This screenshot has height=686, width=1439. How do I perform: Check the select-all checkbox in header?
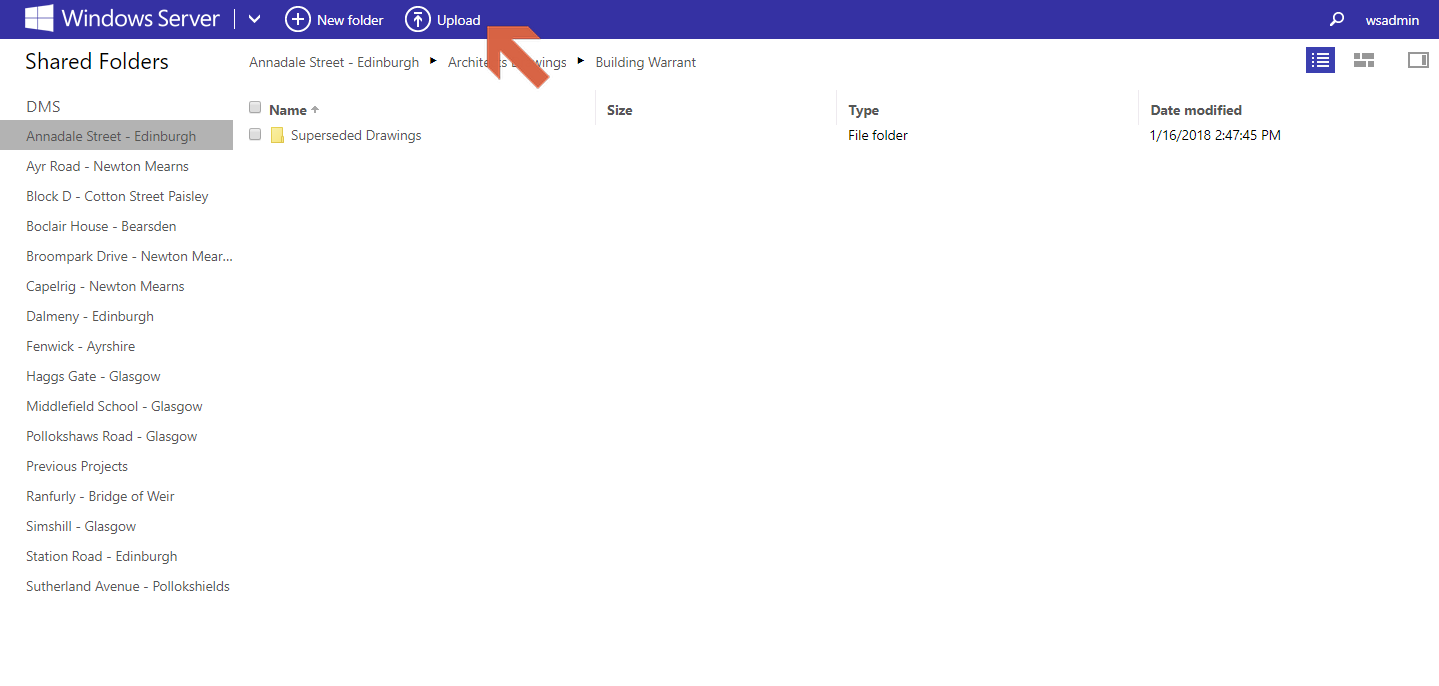255,108
